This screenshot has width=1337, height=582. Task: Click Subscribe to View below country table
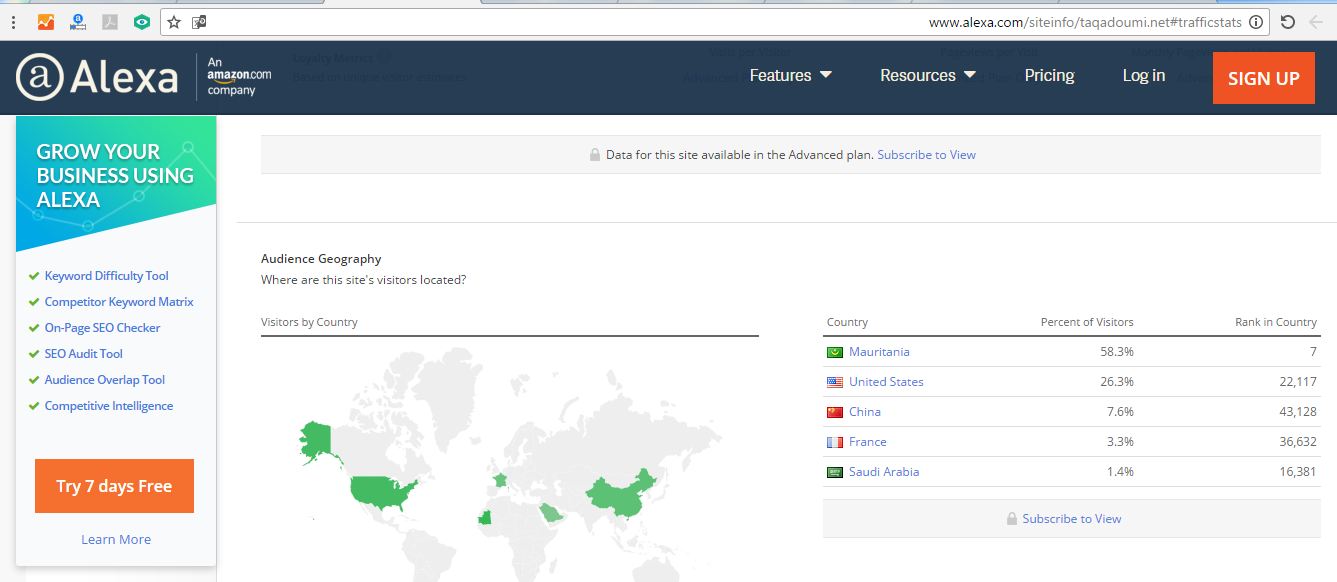pyautogui.click(x=1071, y=519)
